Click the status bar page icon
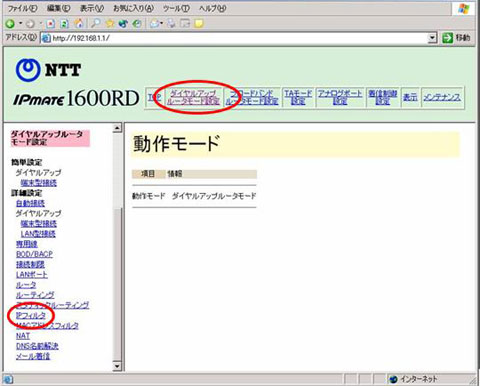Viewport: 480px width, 386px height. click(8, 379)
